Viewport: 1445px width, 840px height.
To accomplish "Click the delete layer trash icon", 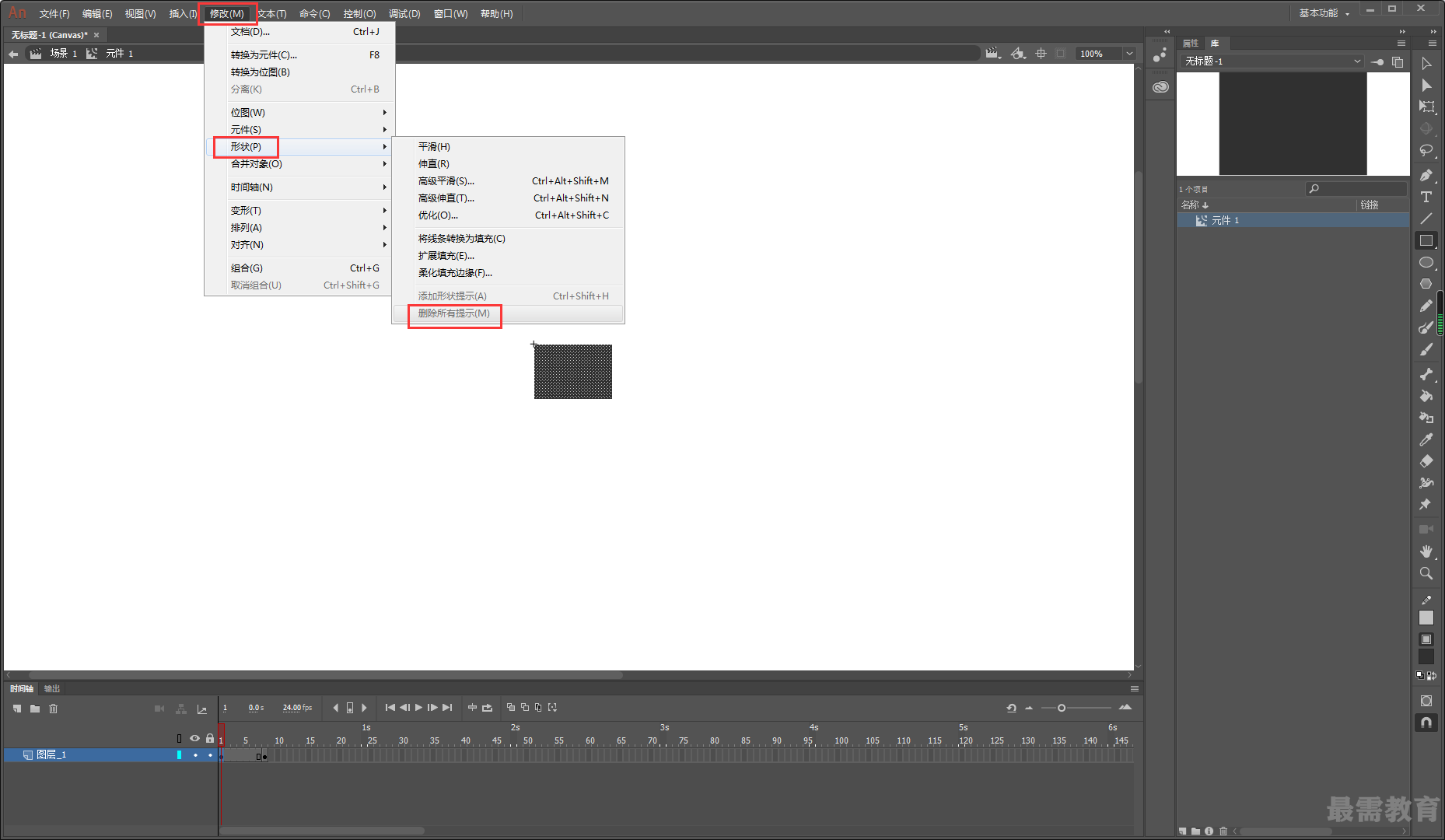I will [54, 709].
